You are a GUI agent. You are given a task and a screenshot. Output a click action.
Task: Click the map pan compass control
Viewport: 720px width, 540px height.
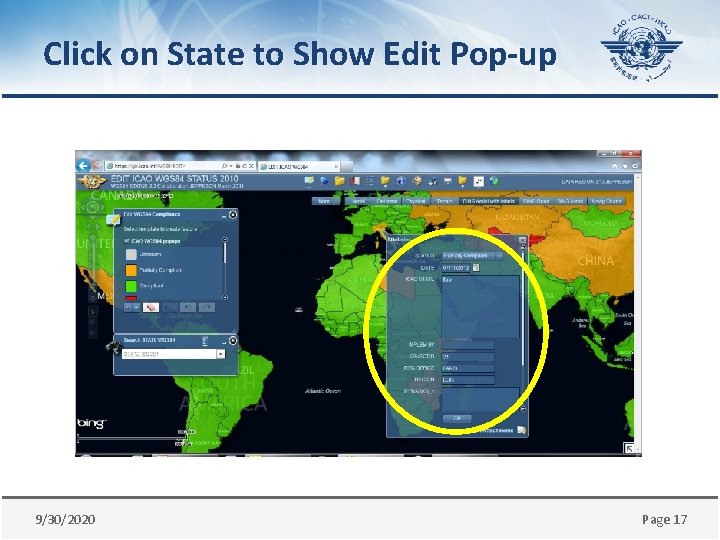pos(92,207)
